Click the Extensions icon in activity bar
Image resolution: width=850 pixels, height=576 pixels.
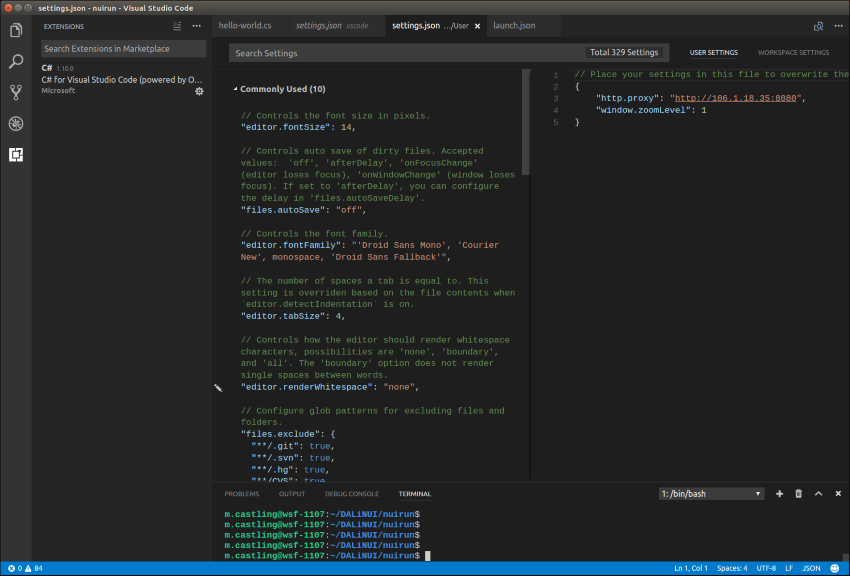16,155
